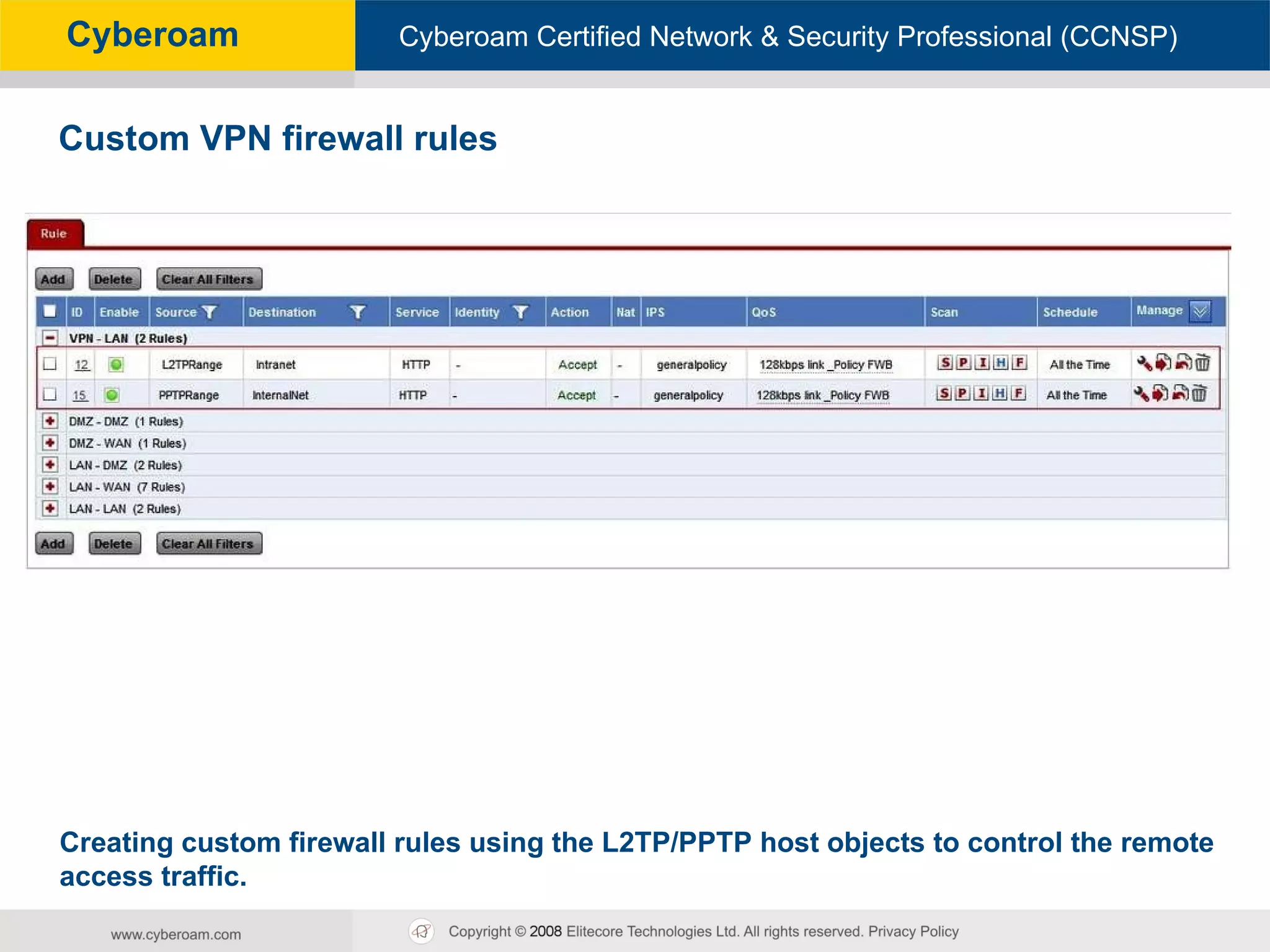The image size is (1270, 952).
Task: Click All the Time schedule for rule 12
Action: coord(1080,364)
